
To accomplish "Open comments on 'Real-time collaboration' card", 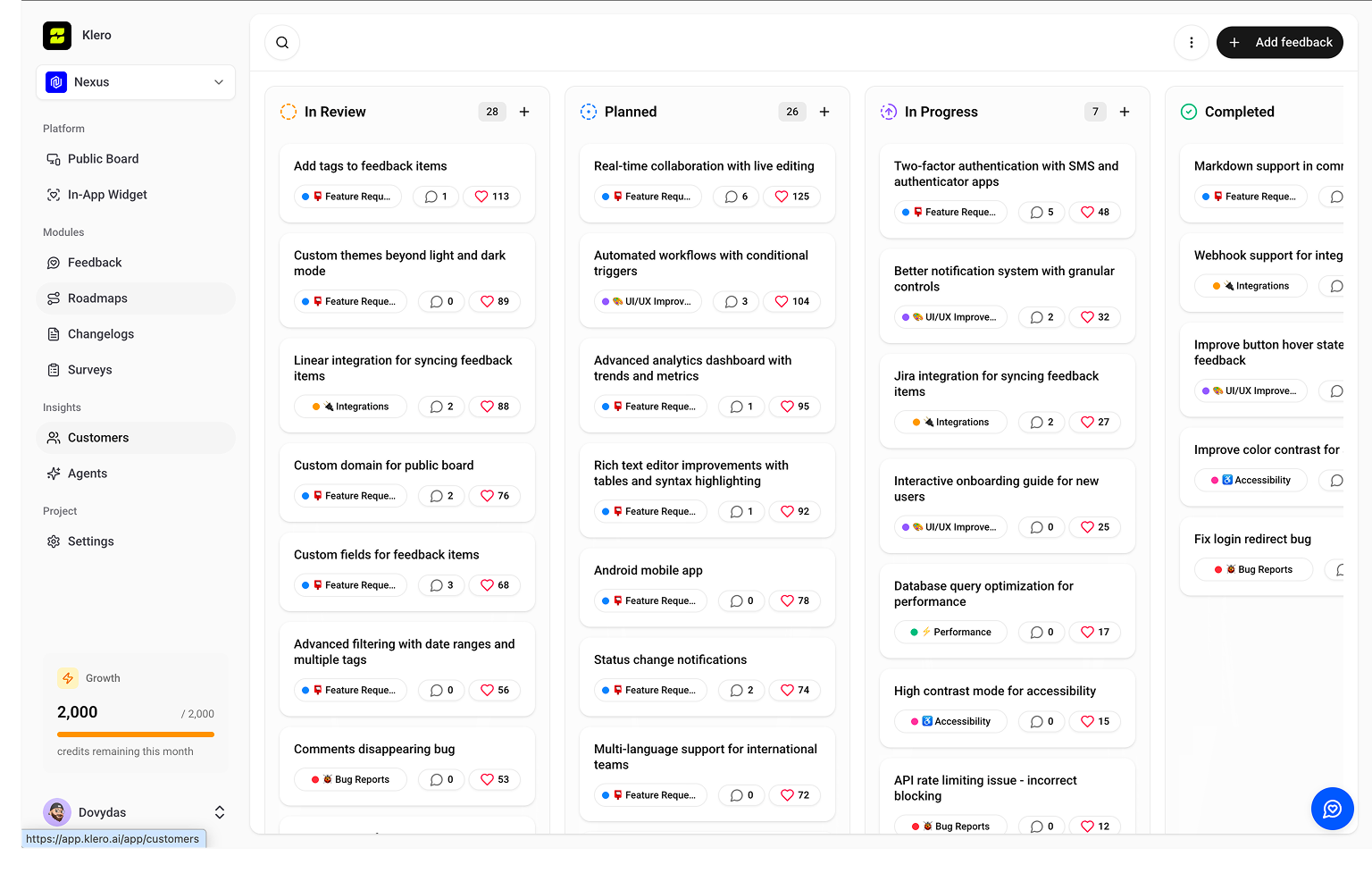I will 737,197.
